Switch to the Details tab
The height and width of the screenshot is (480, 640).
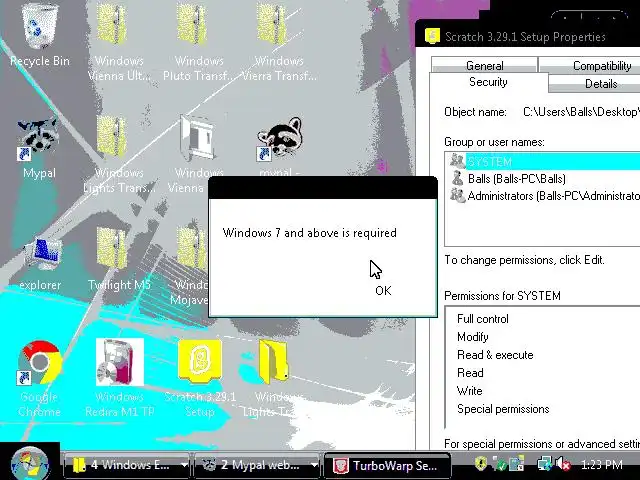click(x=595, y=84)
